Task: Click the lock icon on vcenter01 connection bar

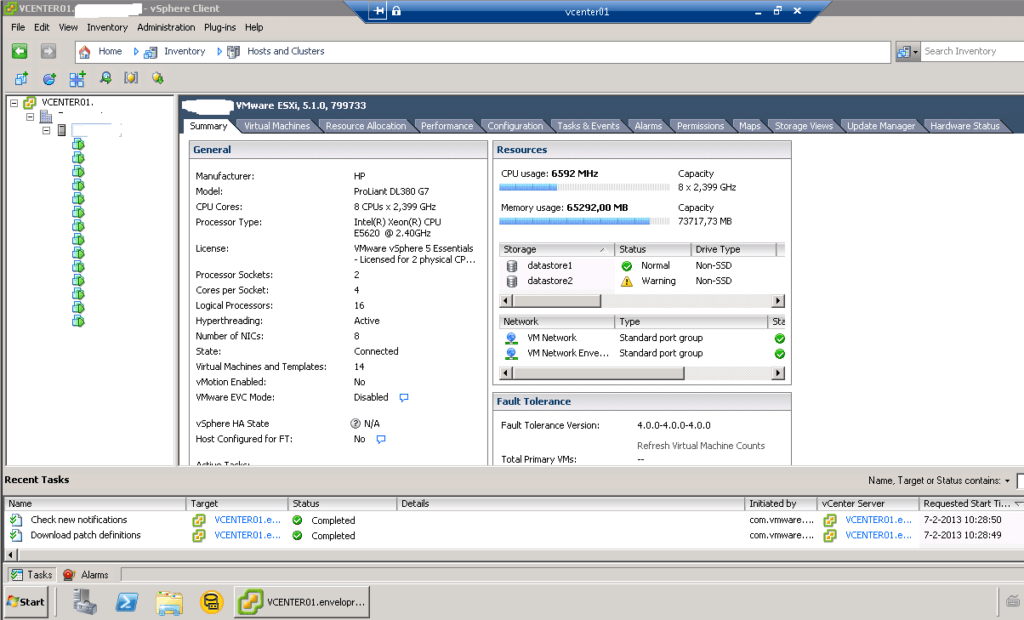Action: click(x=396, y=11)
